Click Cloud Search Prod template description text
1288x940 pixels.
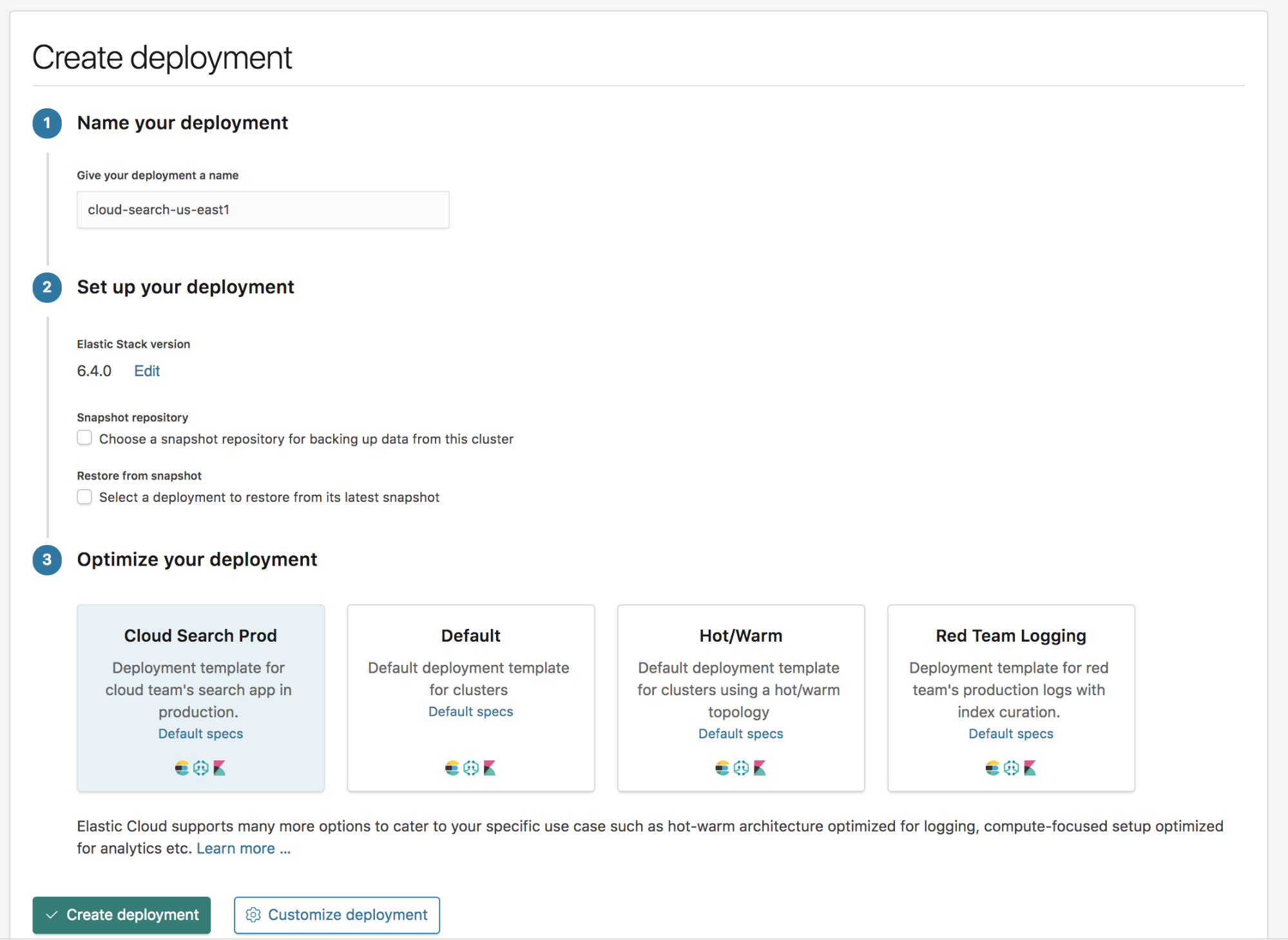coord(198,690)
